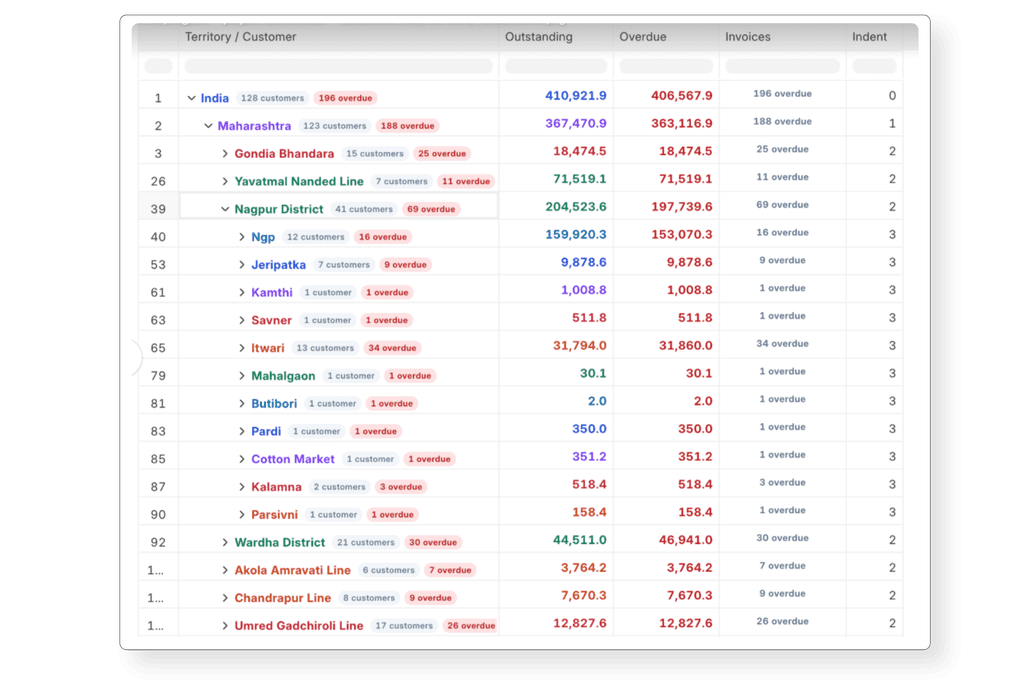Click the Indent column header
Screen dimensions: 1024x680
point(869,37)
